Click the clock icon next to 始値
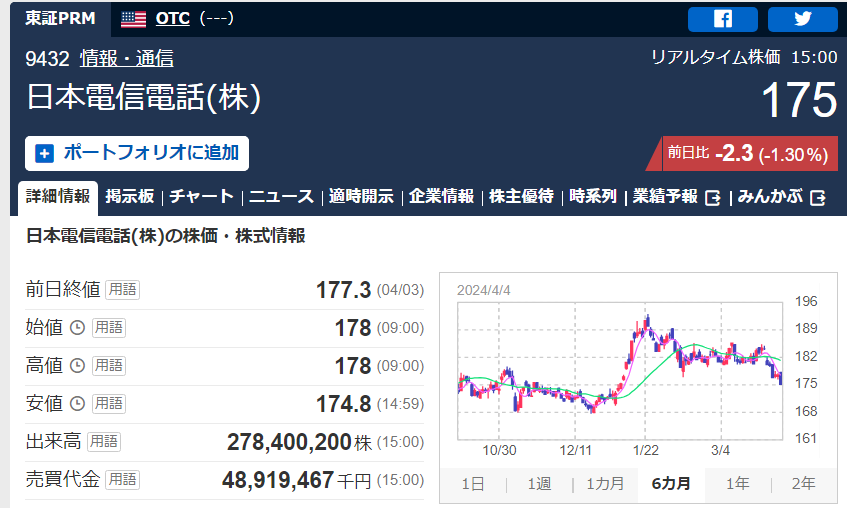 click(78, 327)
